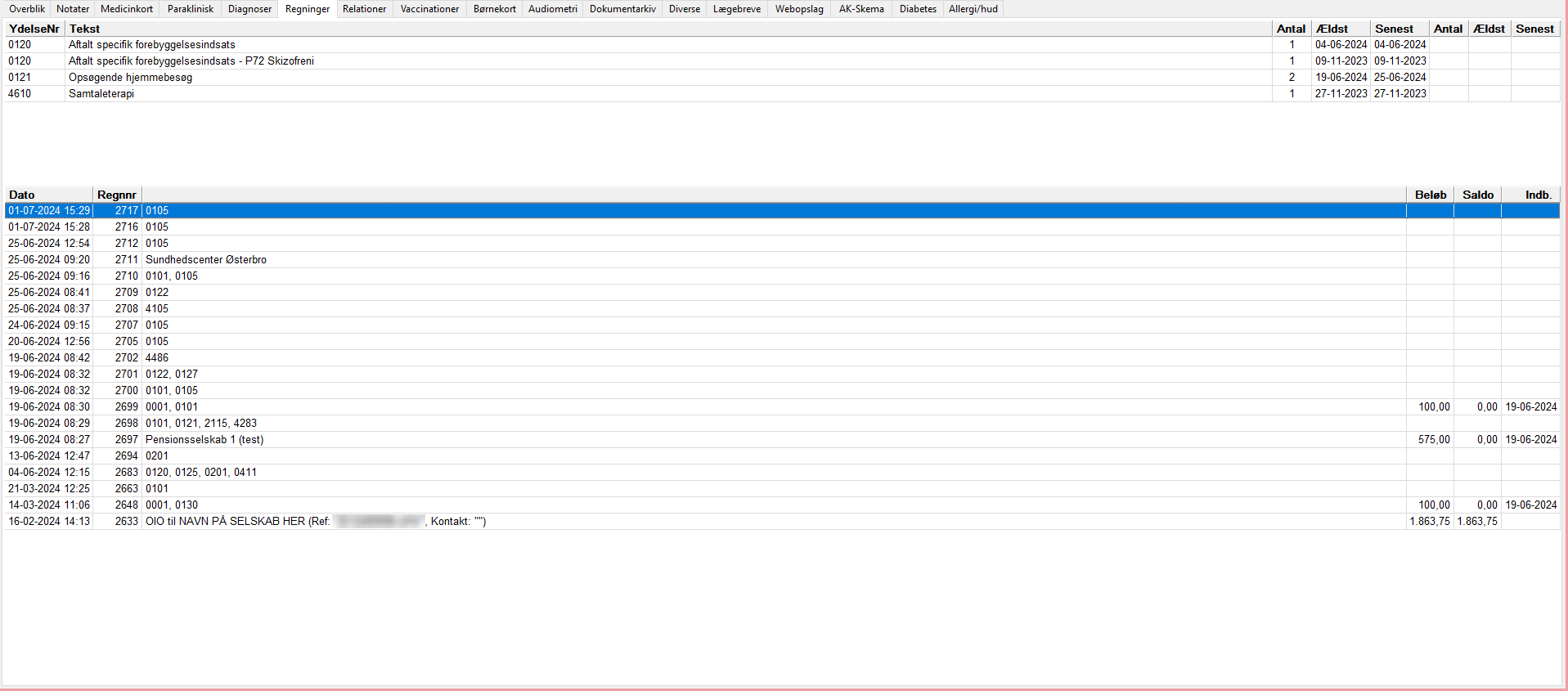Select invoice 2702 with code 4486
The height and width of the screenshot is (691, 1568).
pyautogui.click(x=782, y=358)
